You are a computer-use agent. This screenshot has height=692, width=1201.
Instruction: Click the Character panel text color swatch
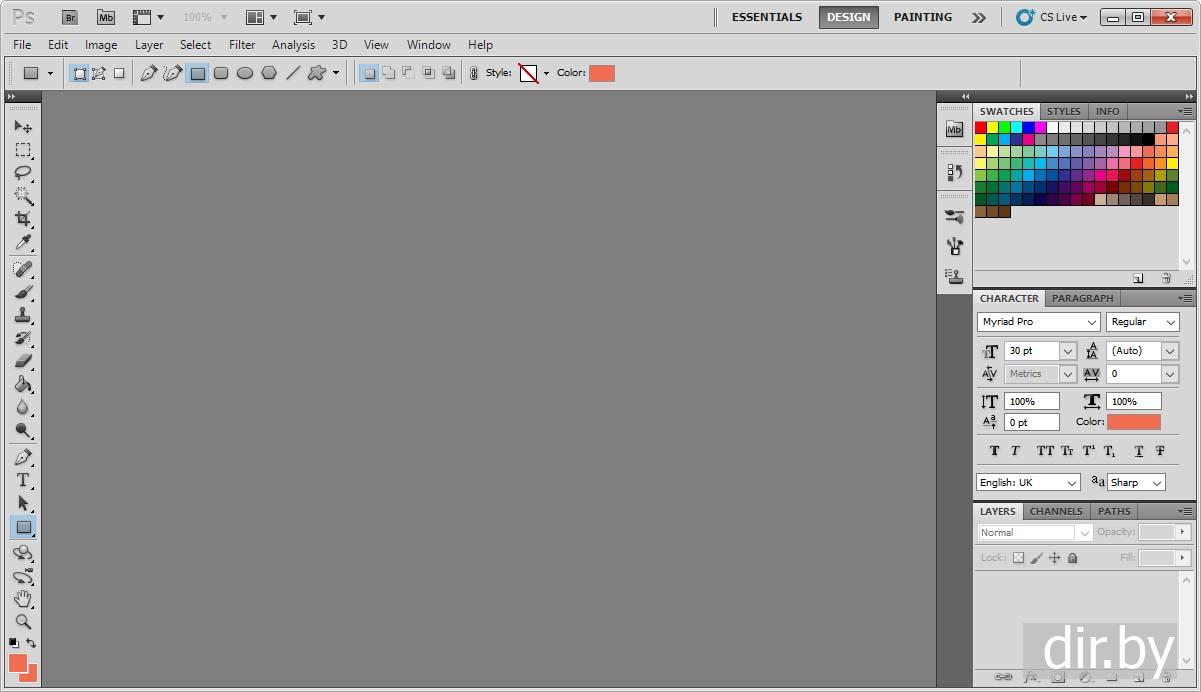pyautogui.click(x=1133, y=422)
